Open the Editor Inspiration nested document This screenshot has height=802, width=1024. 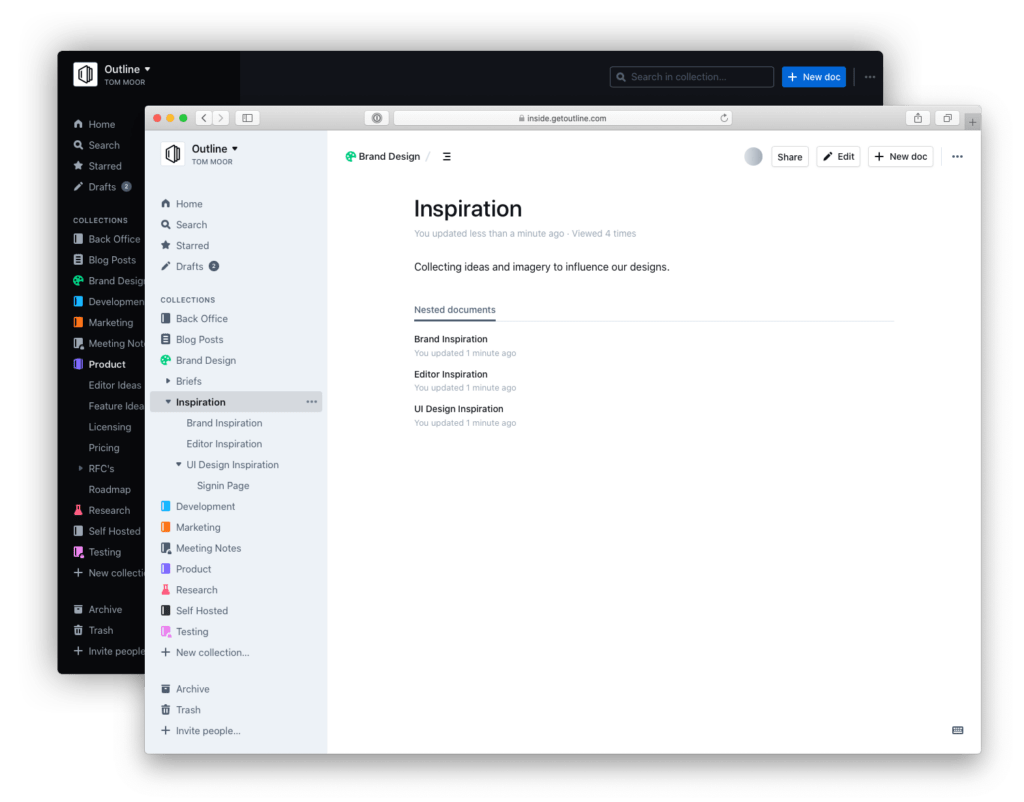pos(451,374)
